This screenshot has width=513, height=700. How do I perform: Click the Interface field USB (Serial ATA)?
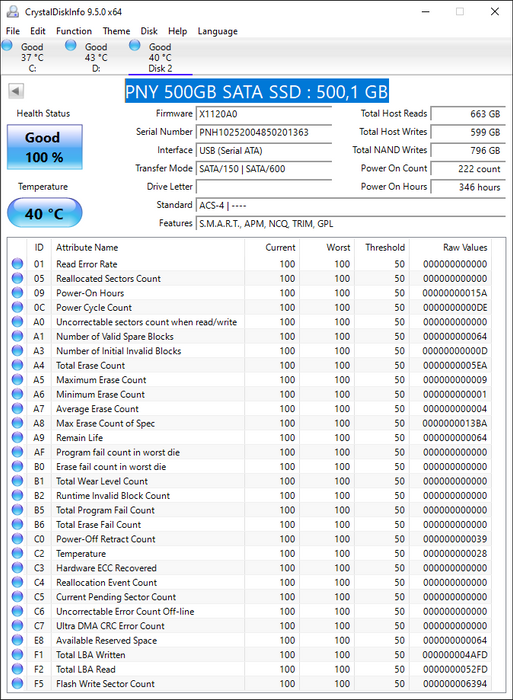[264, 150]
